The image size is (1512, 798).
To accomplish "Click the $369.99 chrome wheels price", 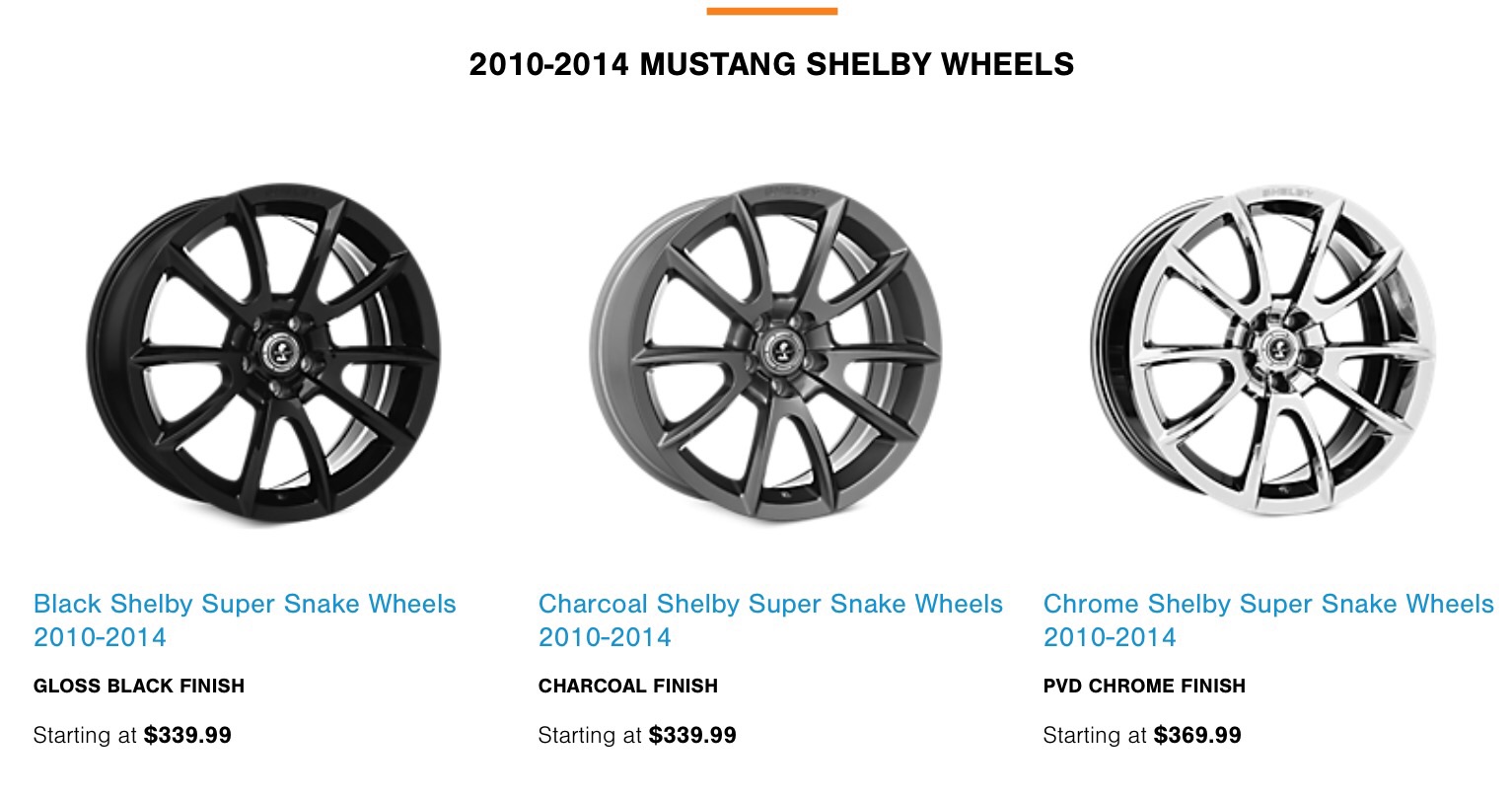I will (1197, 735).
